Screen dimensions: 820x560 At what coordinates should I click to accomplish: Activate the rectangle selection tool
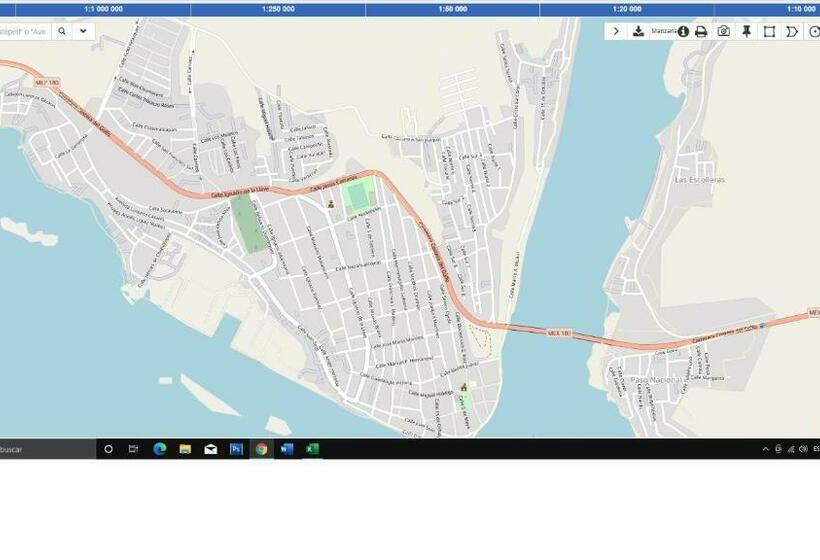[769, 31]
